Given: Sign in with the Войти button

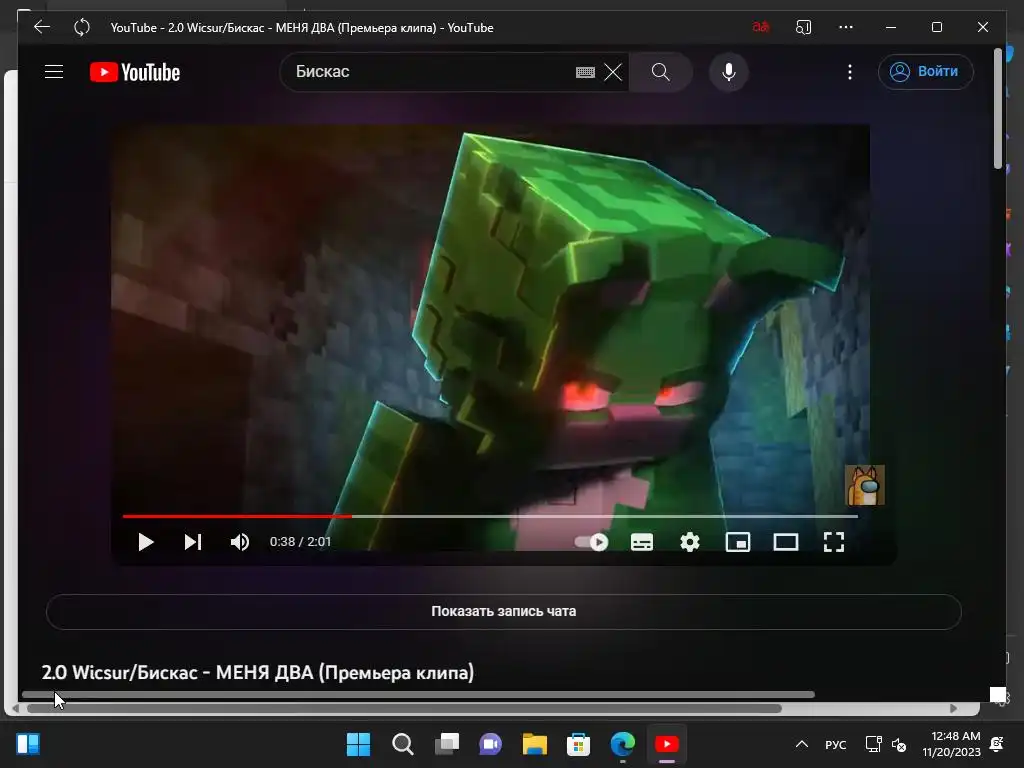Looking at the screenshot, I should coord(925,72).
